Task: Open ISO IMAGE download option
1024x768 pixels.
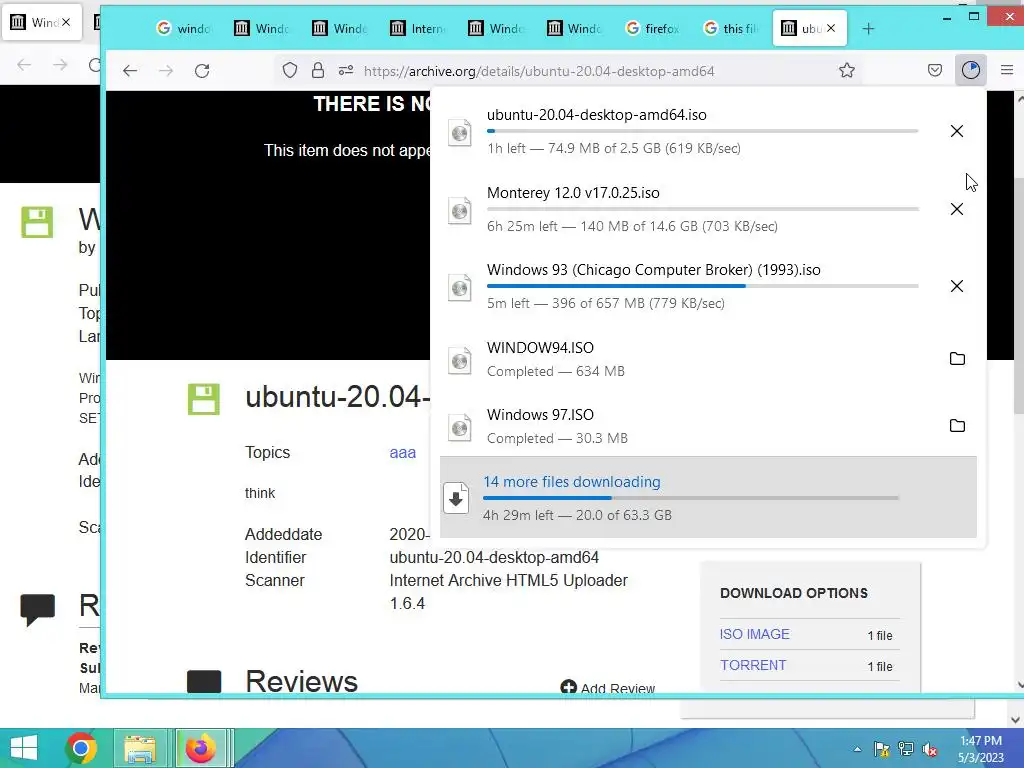Action: point(754,634)
